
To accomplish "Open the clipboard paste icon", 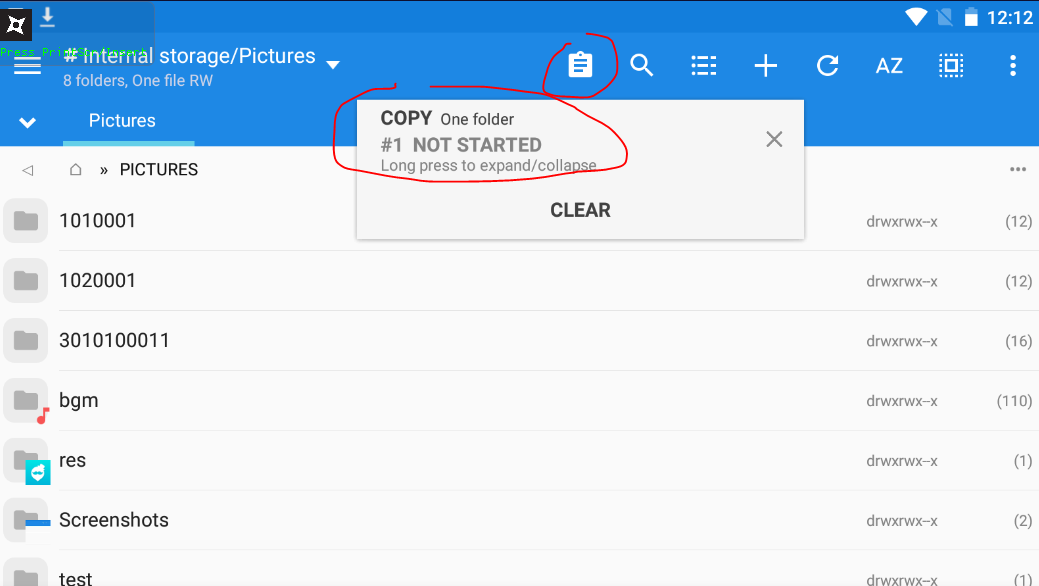I will [x=580, y=66].
